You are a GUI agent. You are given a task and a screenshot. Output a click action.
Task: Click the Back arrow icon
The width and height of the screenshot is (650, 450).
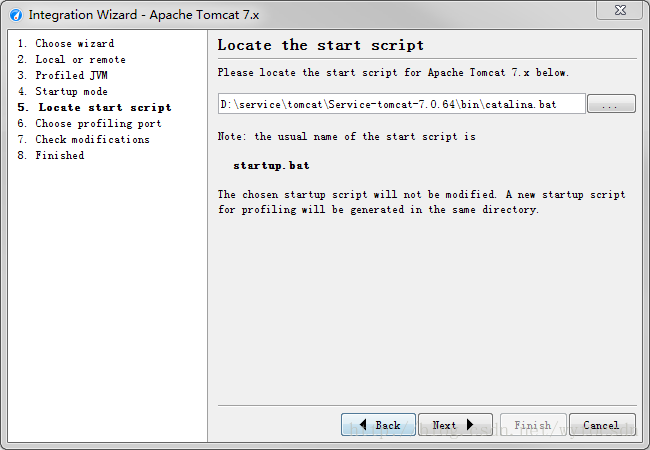coord(364,424)
